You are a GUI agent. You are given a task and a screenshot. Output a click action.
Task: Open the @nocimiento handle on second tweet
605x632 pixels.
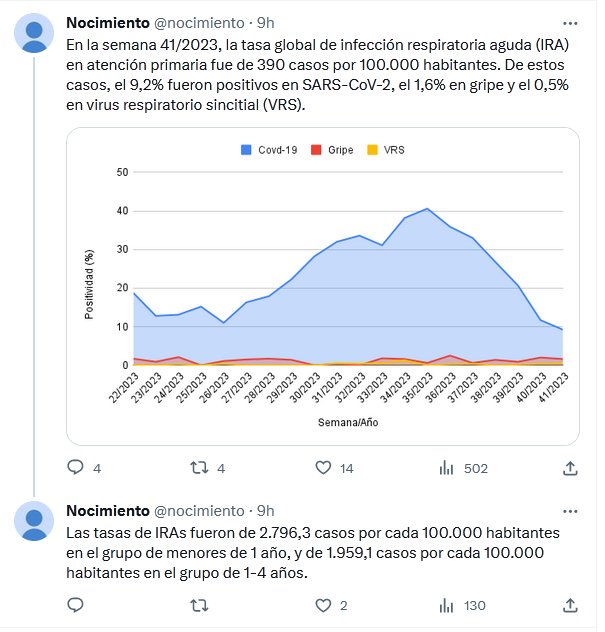pyautogui.click(x=202, y=511)
